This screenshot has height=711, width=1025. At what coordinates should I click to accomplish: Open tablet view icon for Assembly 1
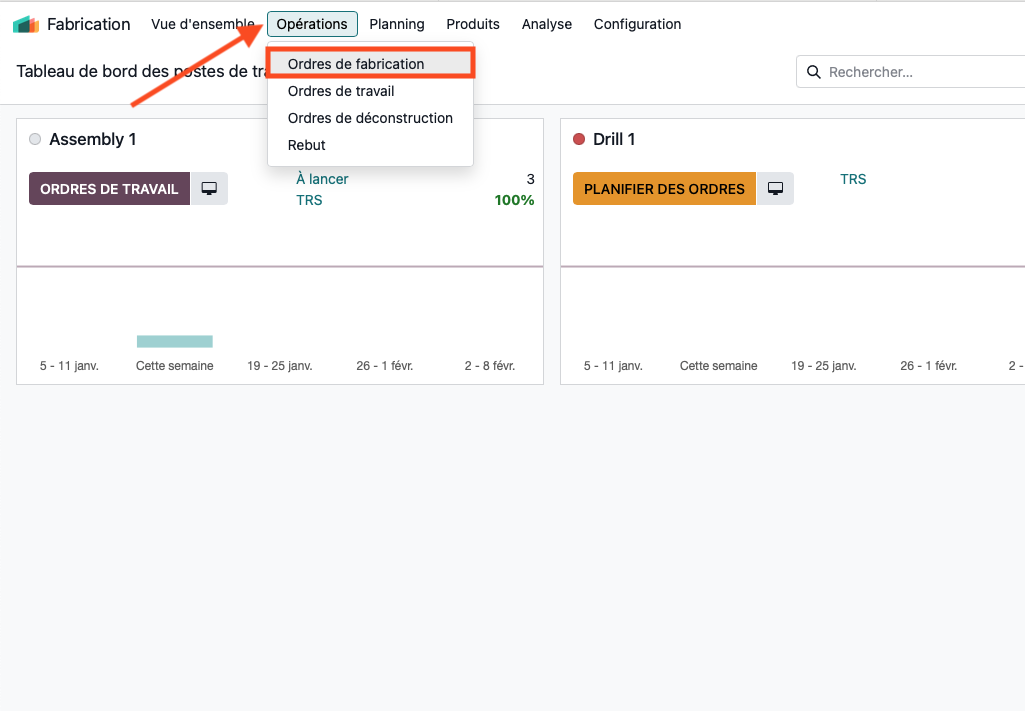(x=209, y=189)
